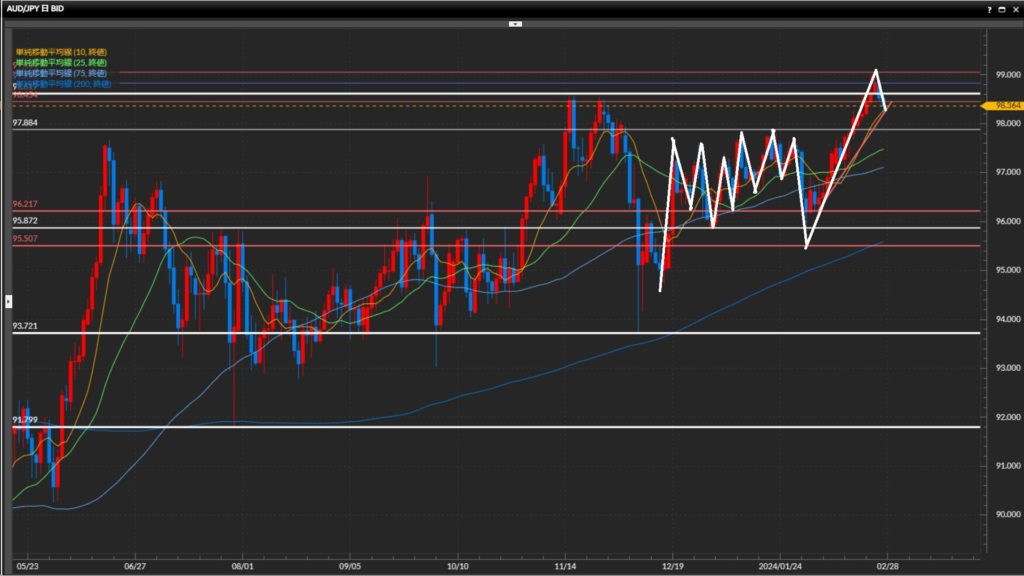The height and width of the screenshot is (576, 1024).
Task: Expand the left side panel arrow
Action: pos(8,300)
